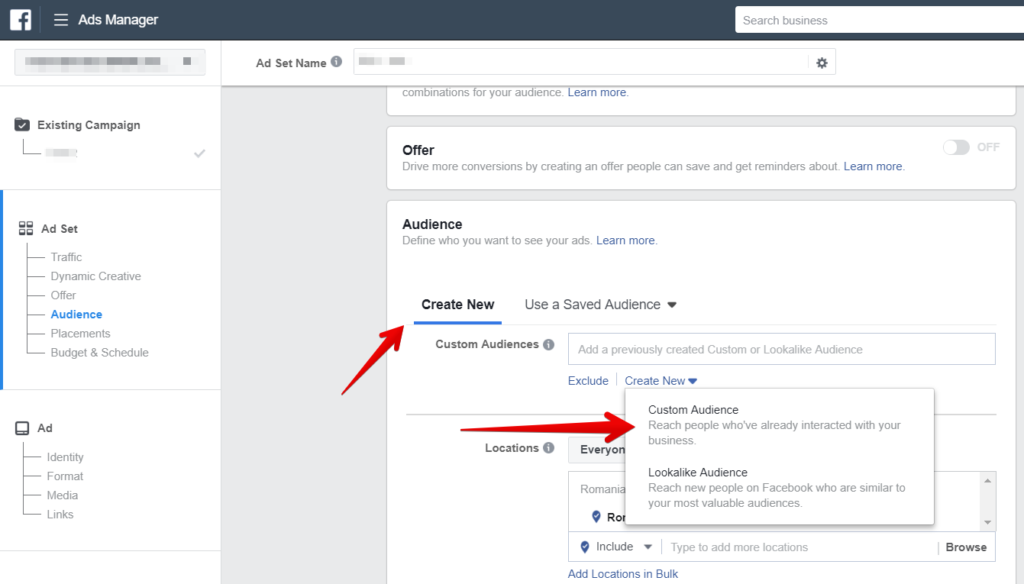The height and width of the screenshot is (584, 1024).
Task: Click Learn more in the Offer section
Action: pyautogui.click(x=873, y=167)
